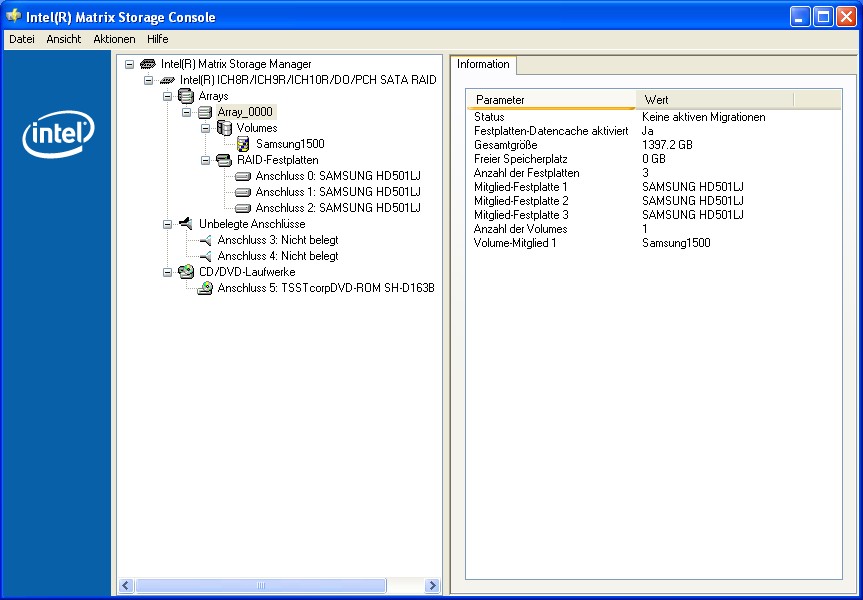Image resolution: width=863 pixels, height=600 pixels.
Task: Select the Array_0000 tree label
Action: [x=245, y=112]
